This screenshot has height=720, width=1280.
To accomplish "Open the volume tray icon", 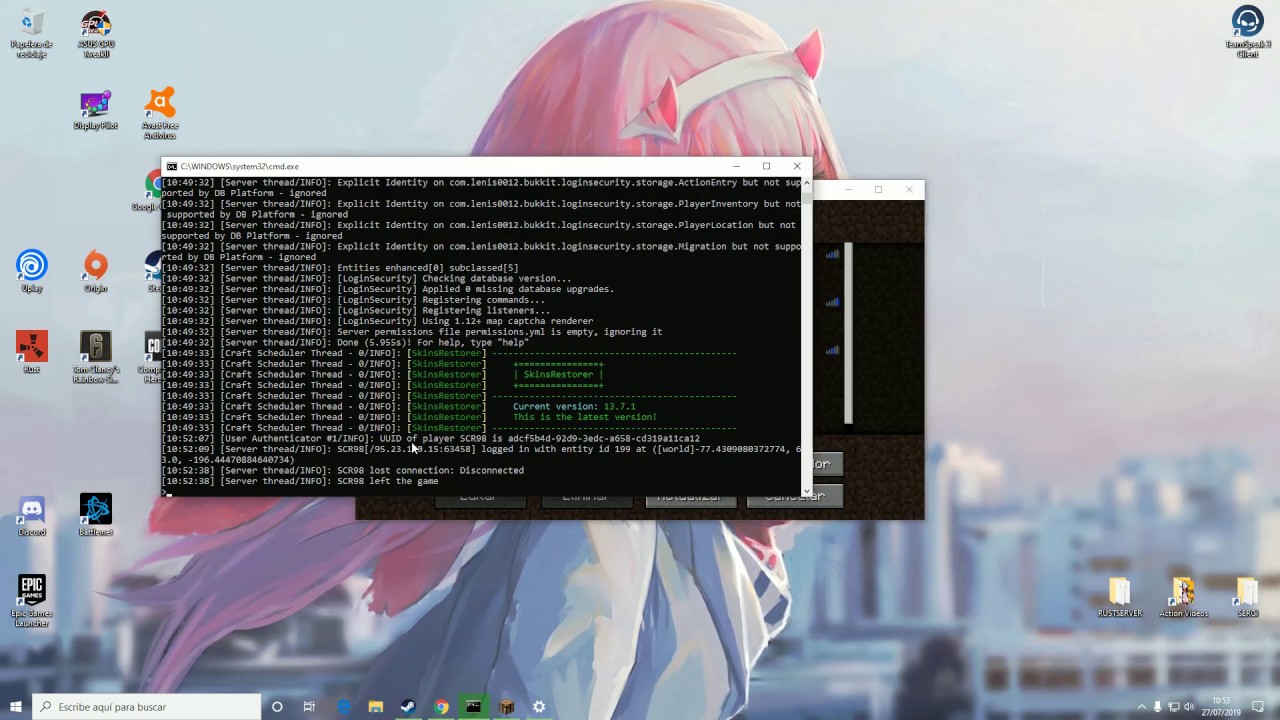I will click(1190, 707).
